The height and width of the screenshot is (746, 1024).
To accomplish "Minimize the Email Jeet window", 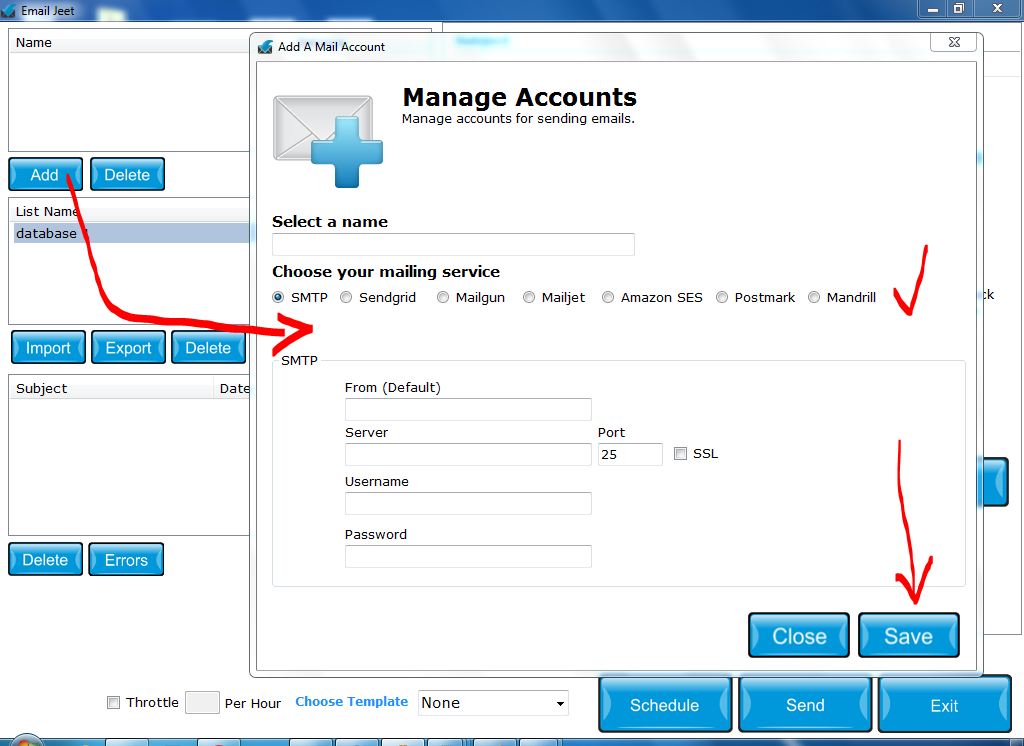I will [933, 8].
